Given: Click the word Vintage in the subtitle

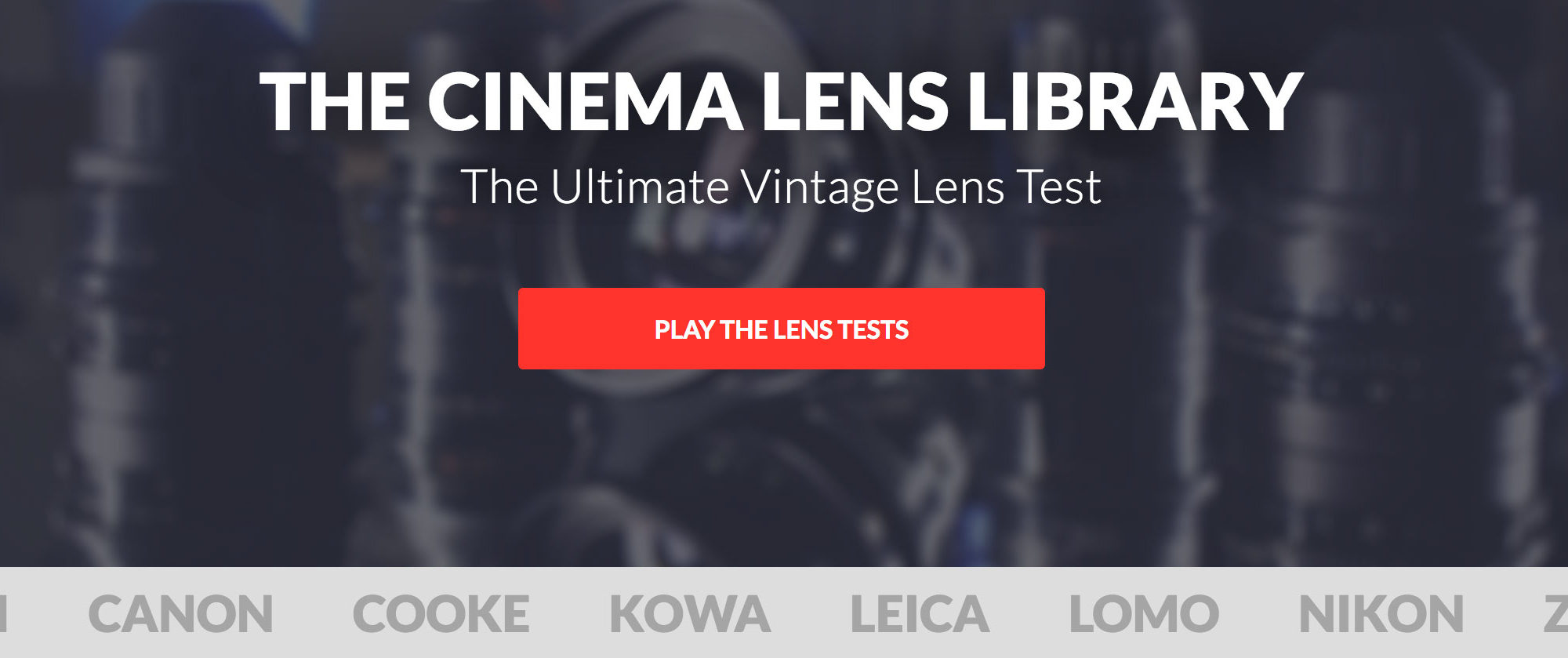Looking at the screenshot, I should coord(819,188).
